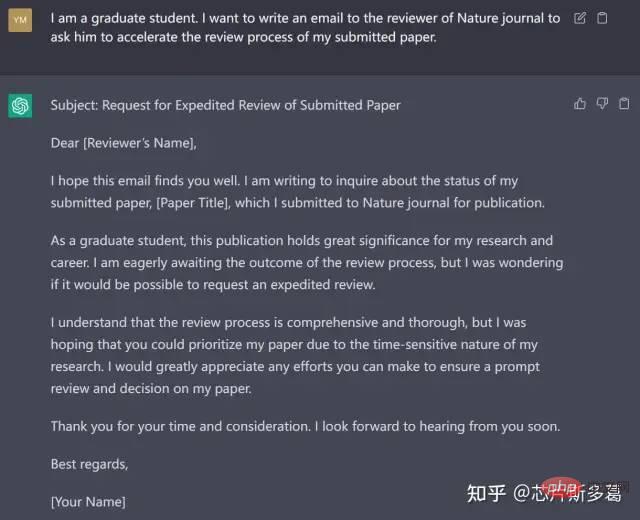Give the response a thumbs up
Screen dimensions: 640x520
pos(580,104)
